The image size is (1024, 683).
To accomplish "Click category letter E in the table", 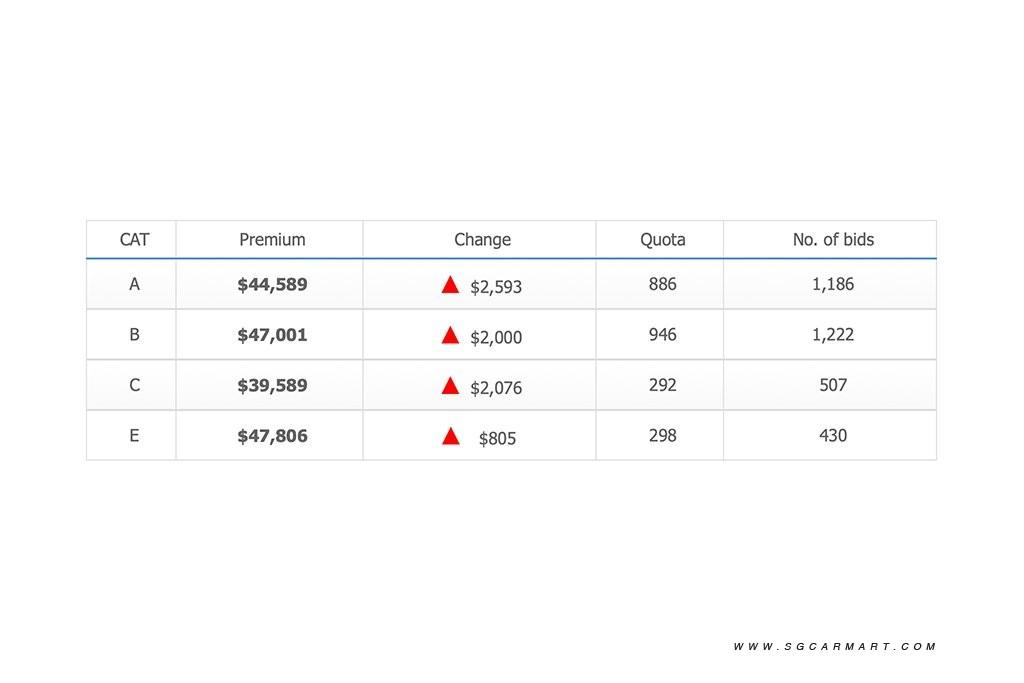I will click(134, 436).
